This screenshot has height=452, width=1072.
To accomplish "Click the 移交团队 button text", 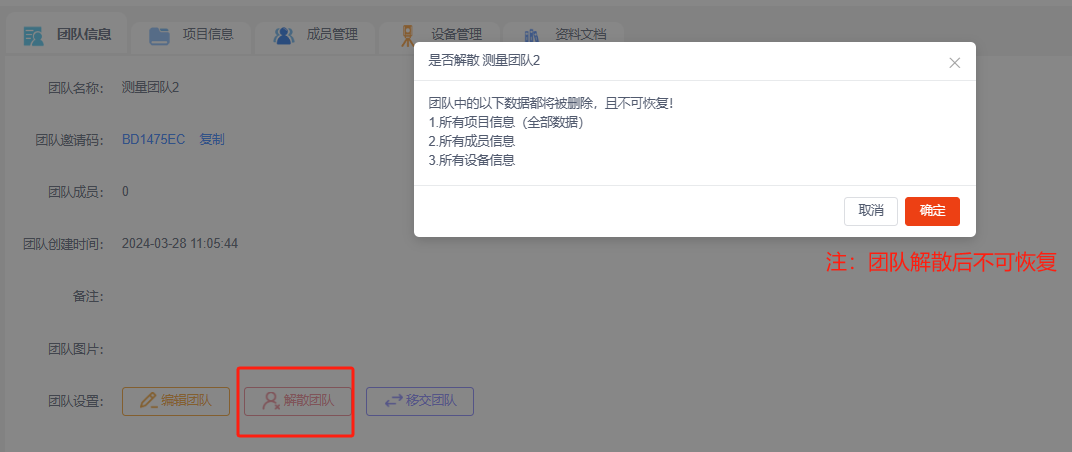I will tap(431, 401).
